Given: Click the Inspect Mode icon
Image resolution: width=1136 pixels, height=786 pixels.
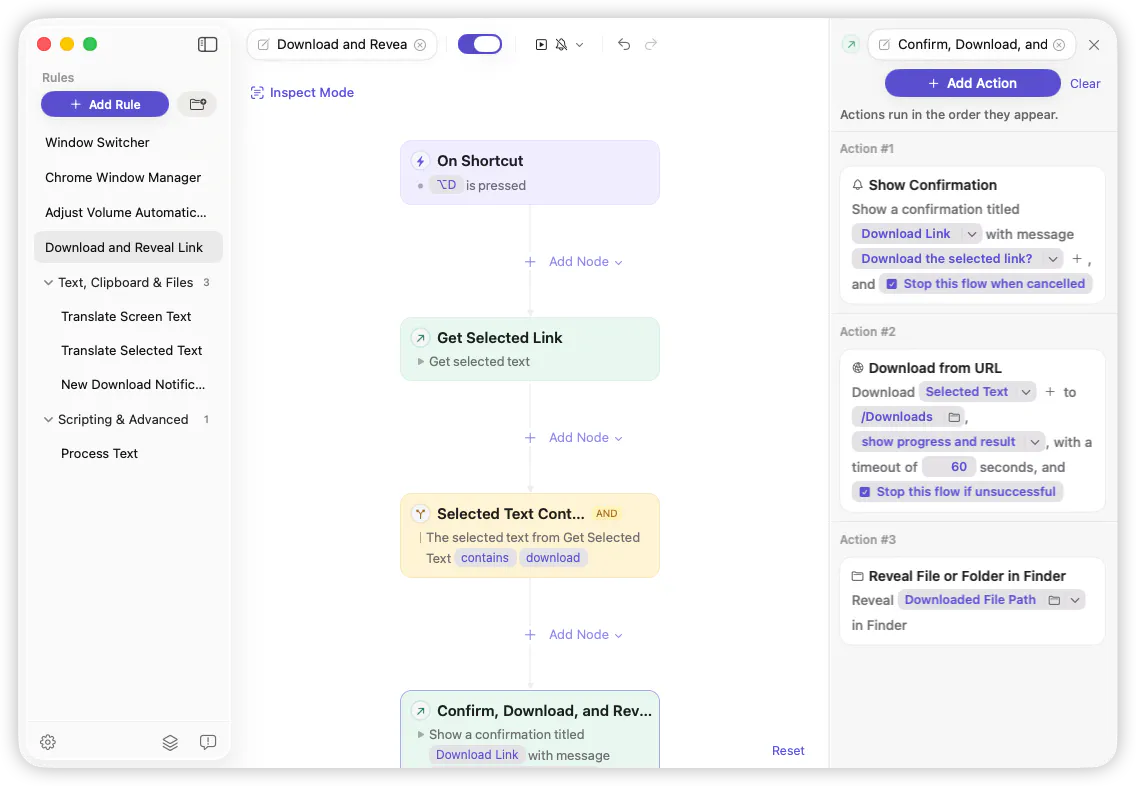Looking at the screenshot, I should (x=257, y=93).
